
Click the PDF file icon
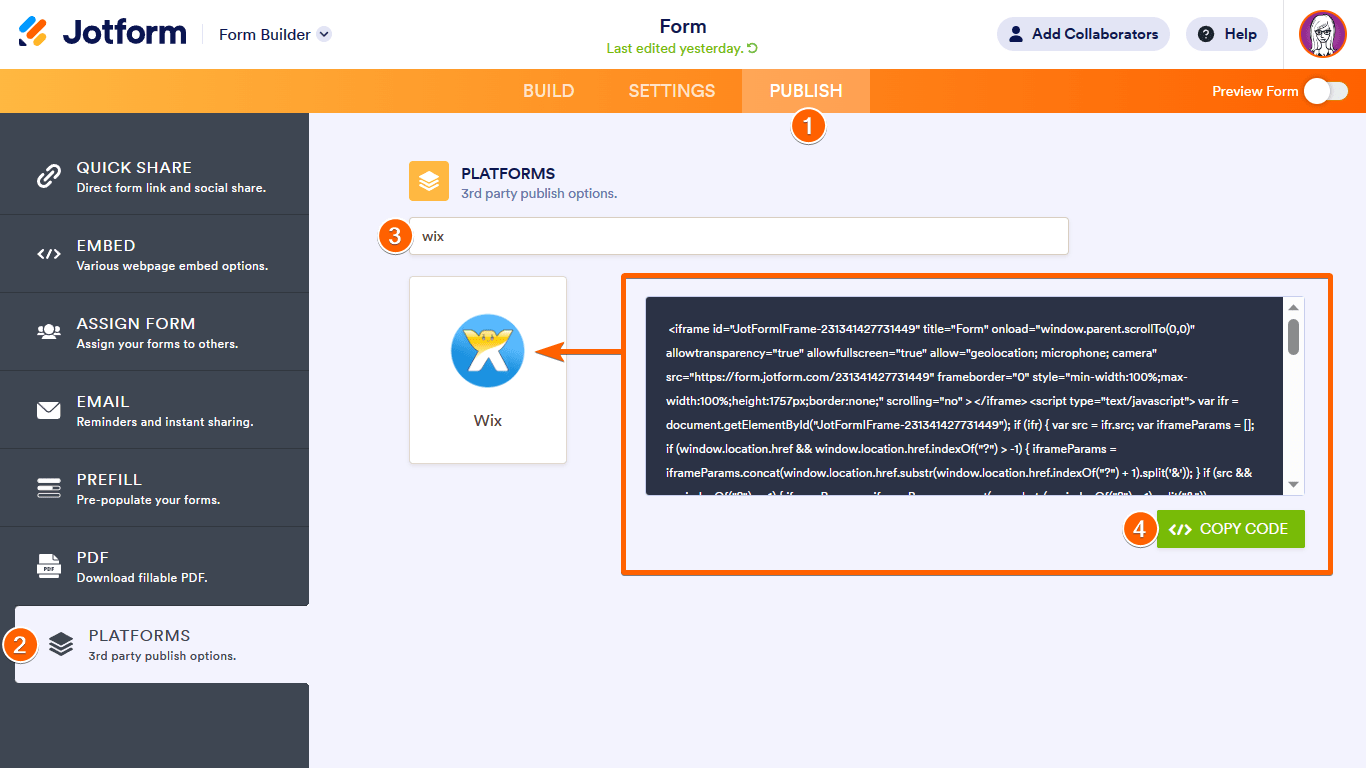click(x=49, y=566)
